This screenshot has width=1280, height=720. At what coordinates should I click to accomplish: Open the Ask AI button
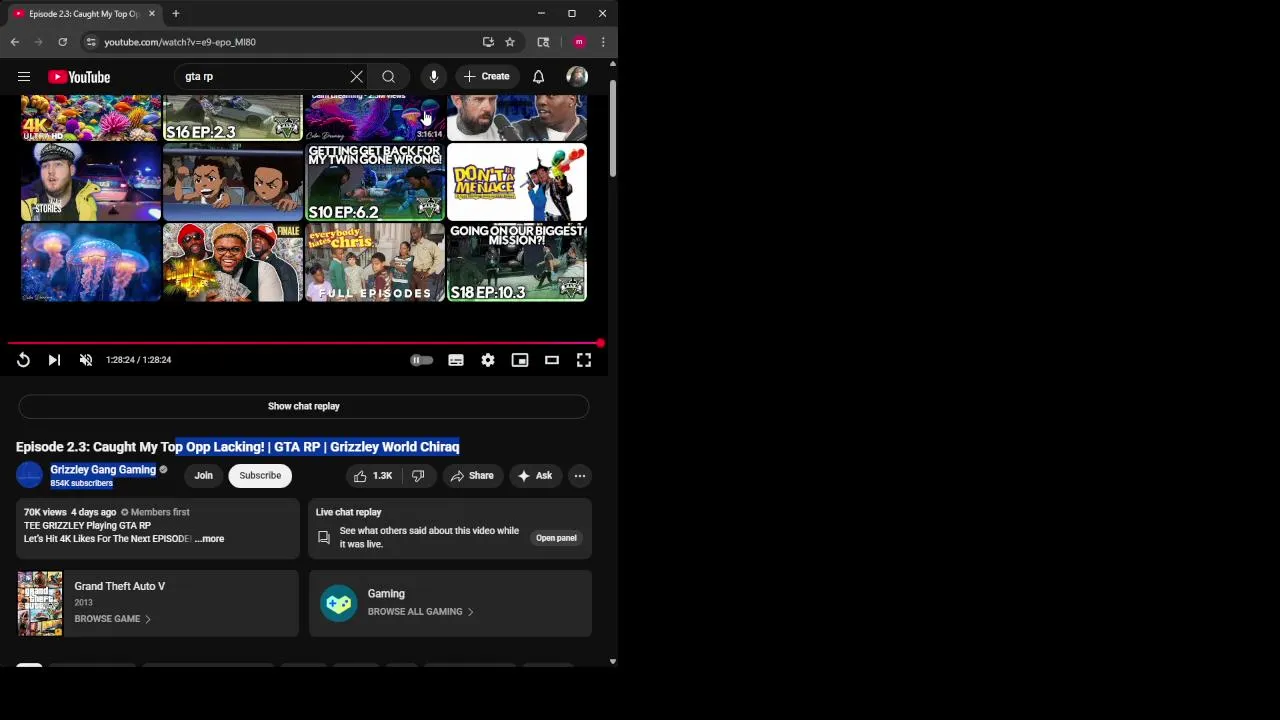coord(535,476)
